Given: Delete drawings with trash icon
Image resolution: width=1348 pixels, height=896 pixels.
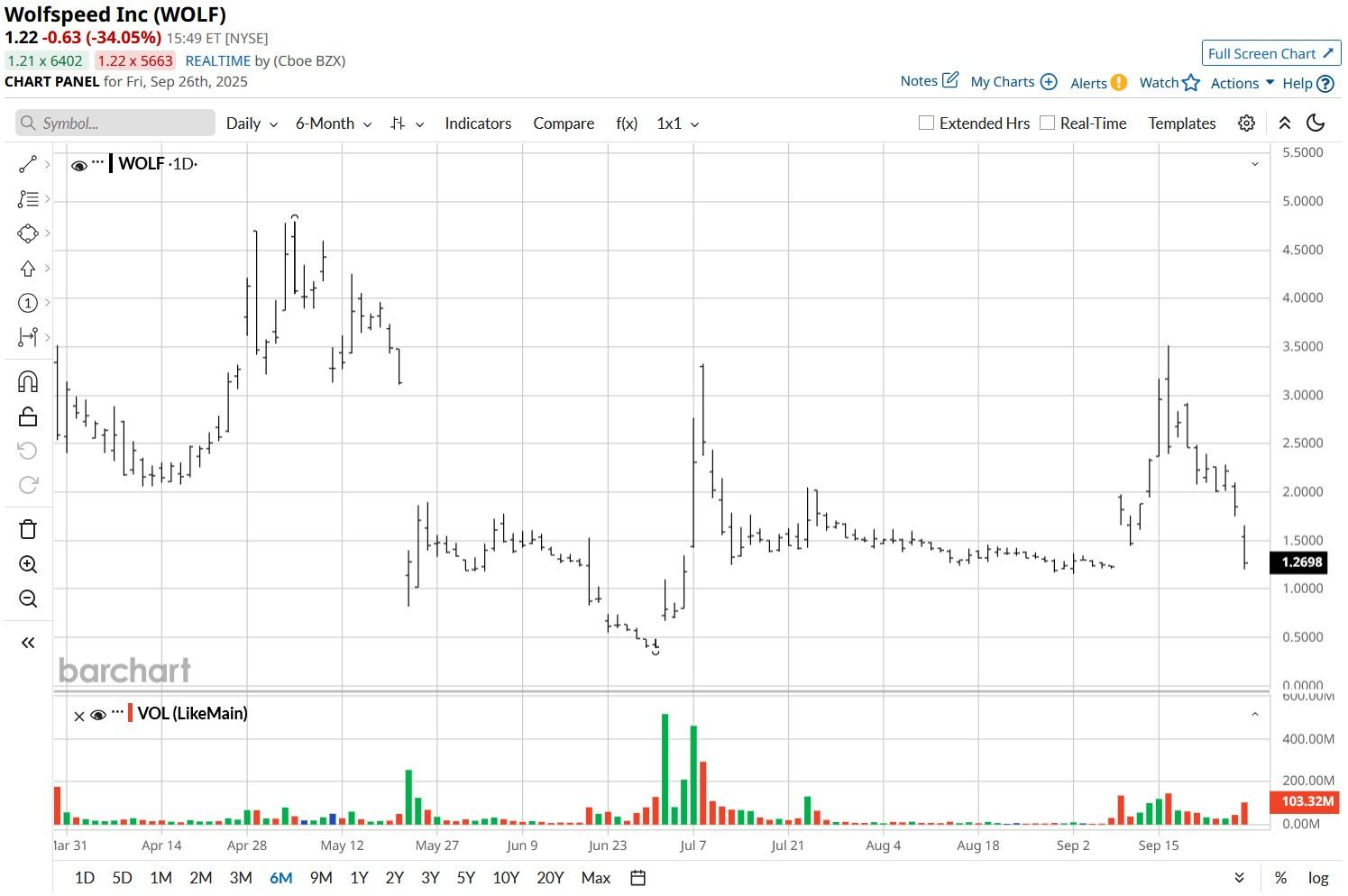Looking at the screenshot, I should pos(27,529).
